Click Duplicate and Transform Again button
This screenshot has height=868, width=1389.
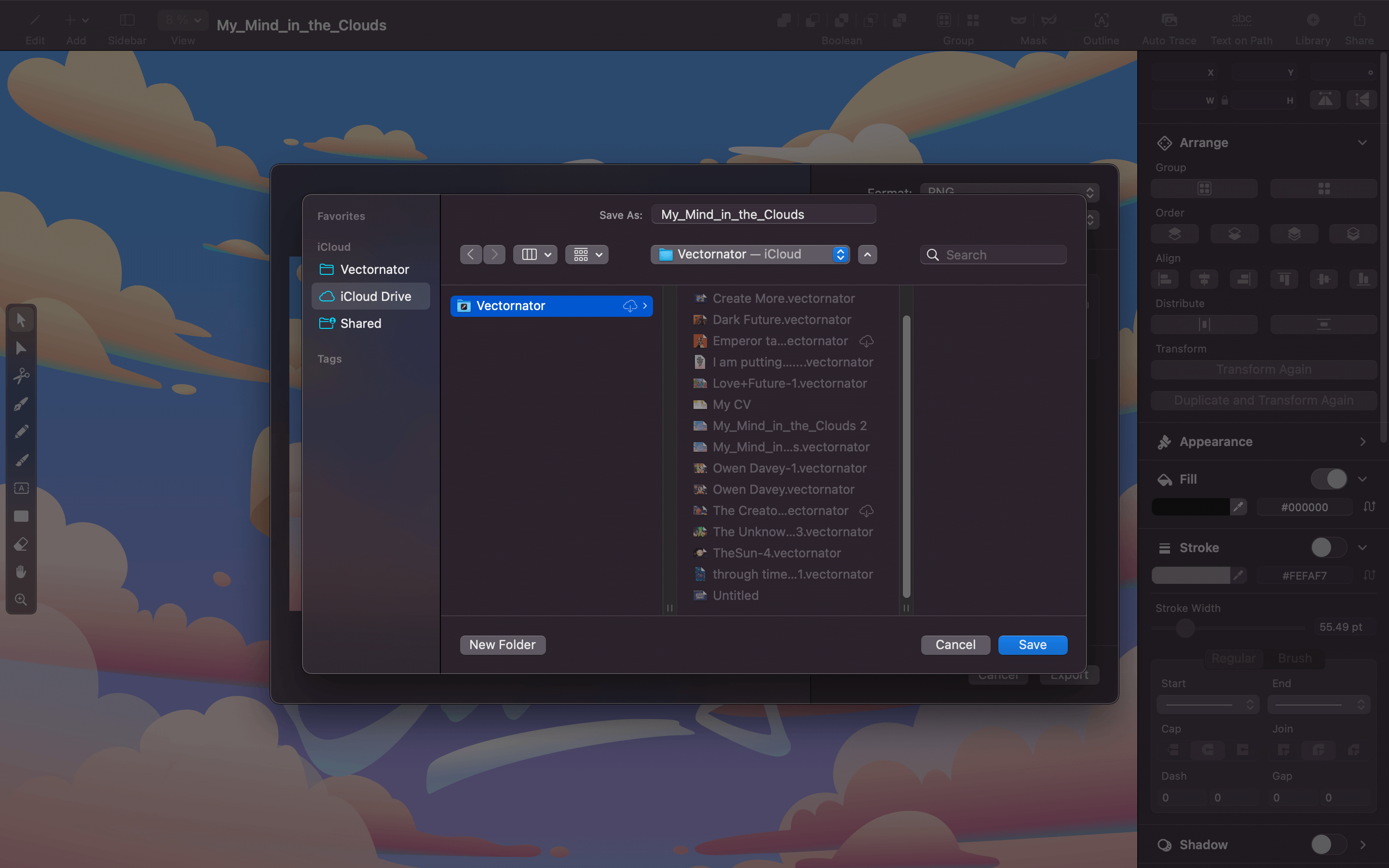[1264, 400]
